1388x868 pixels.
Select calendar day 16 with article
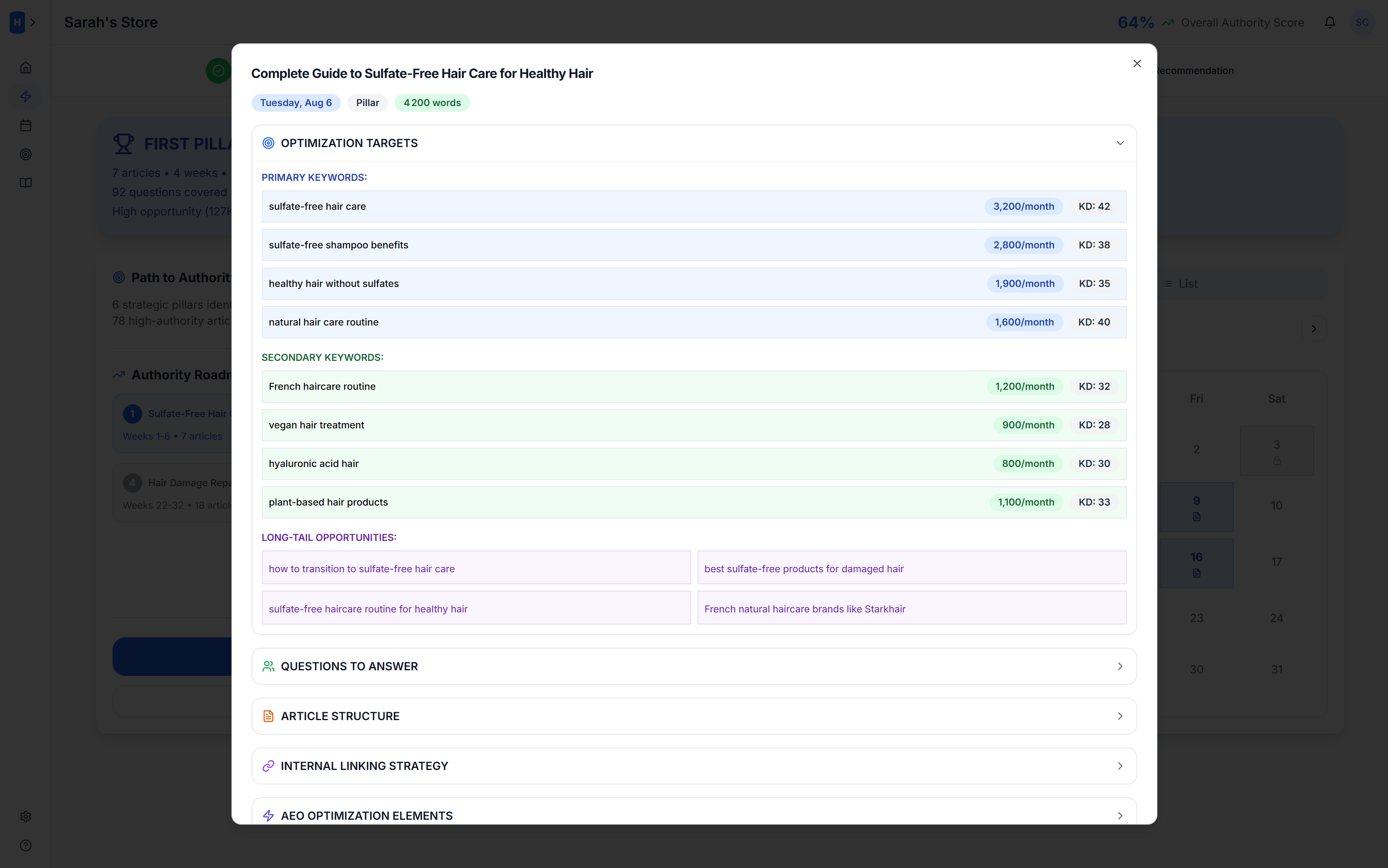[1196, 564]
